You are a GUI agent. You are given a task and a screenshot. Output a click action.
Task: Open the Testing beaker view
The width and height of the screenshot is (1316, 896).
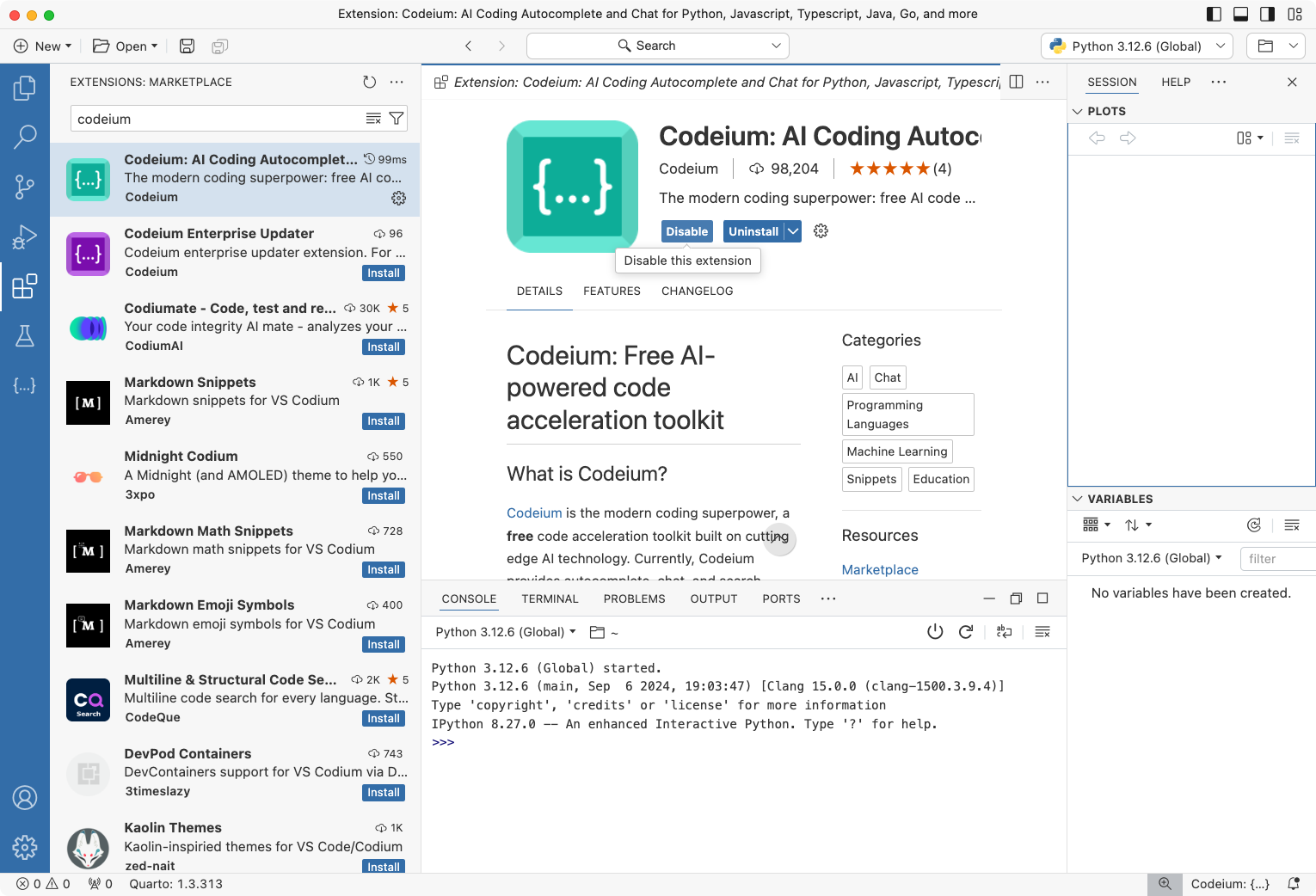coord(25,335)
